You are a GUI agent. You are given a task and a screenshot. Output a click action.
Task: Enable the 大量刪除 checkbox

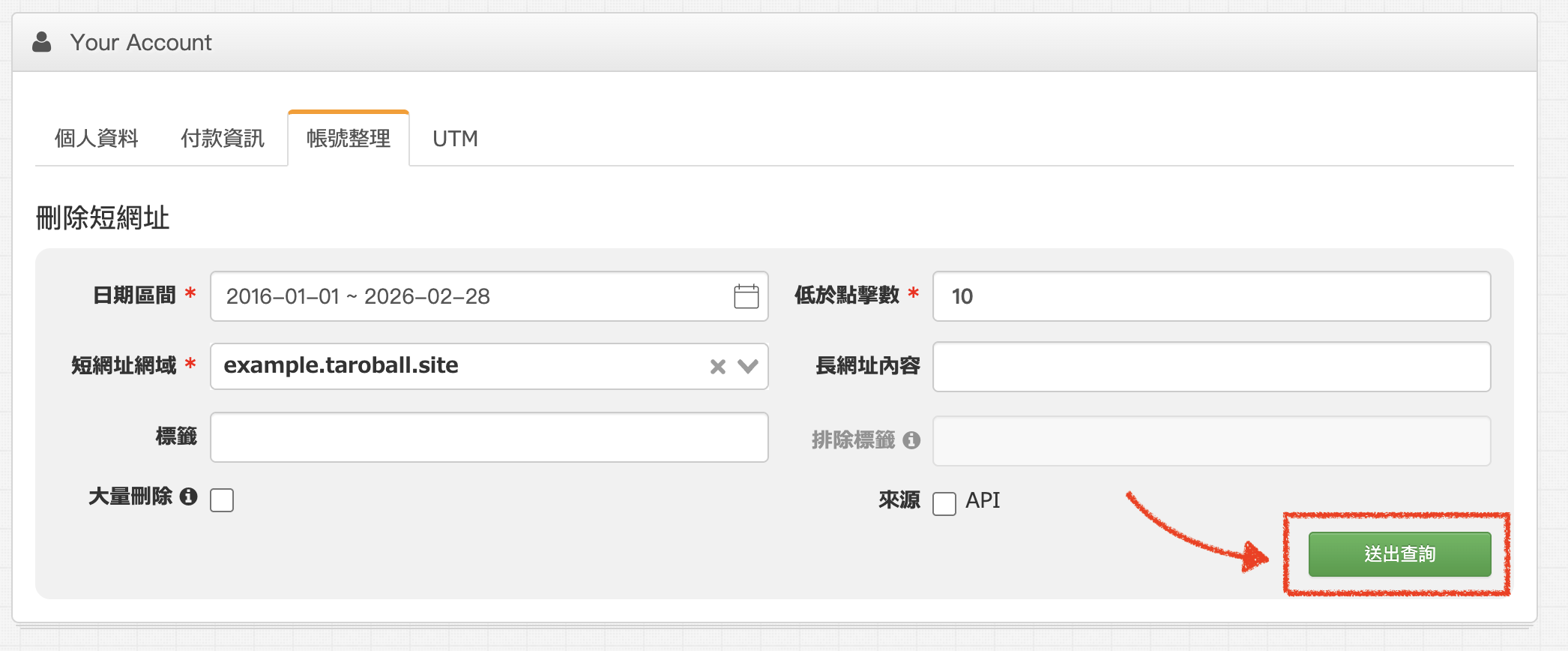(x=222, y=500)
